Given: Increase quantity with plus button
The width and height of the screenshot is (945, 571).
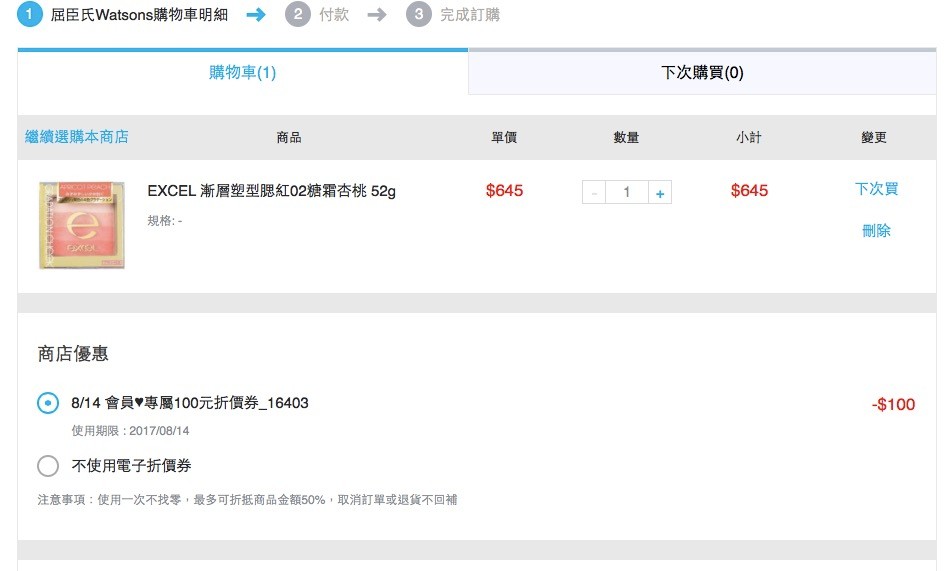Looking at the screenshot, I should (x=660, y=192).
